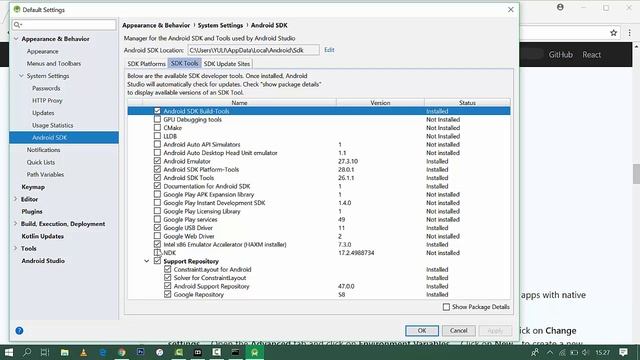Check the GPU Debugging tools checkbox
Image resolution: width=640 pixels, height=360 pixels.
coord(157,119)
